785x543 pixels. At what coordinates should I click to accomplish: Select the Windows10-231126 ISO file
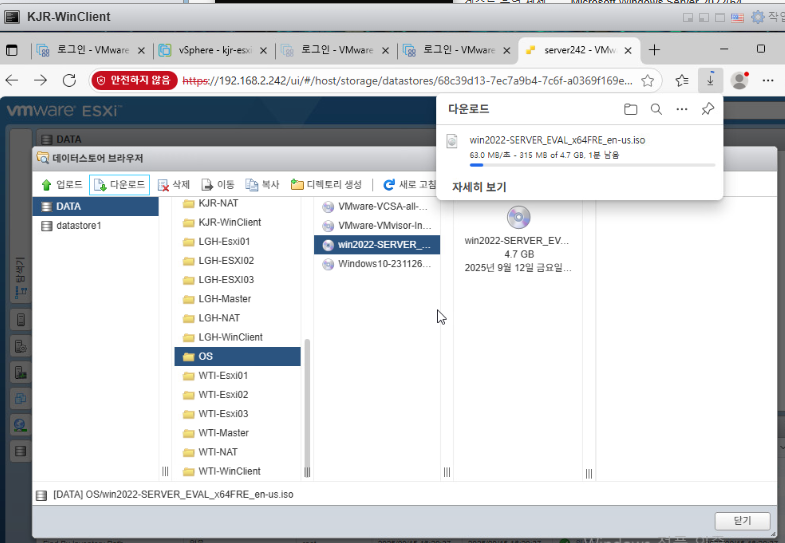[x=376, y=264]
